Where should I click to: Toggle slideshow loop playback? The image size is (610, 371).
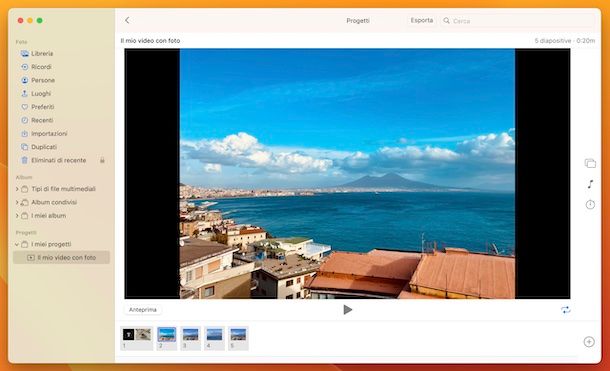566,310
